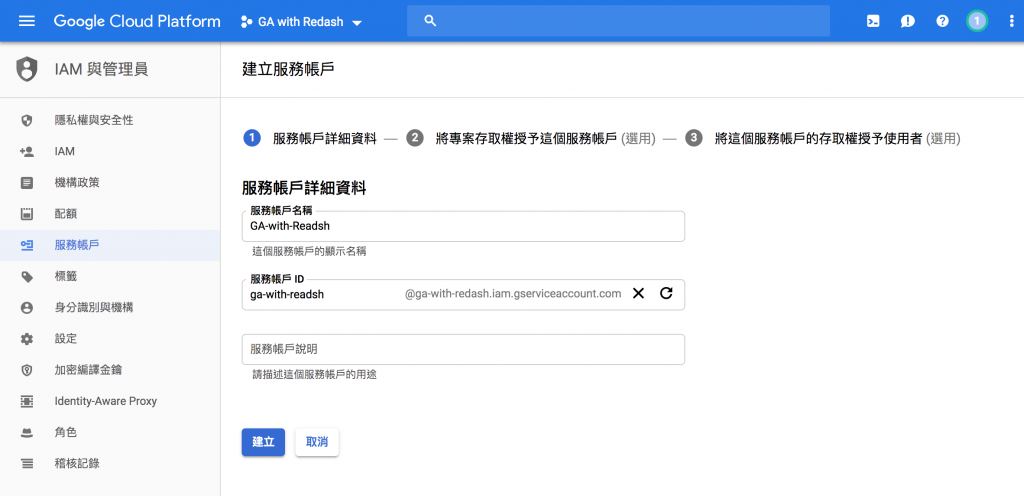Open 標籤 sidebar item
This screenshot has height=496, width=1024.
point(110,277)
